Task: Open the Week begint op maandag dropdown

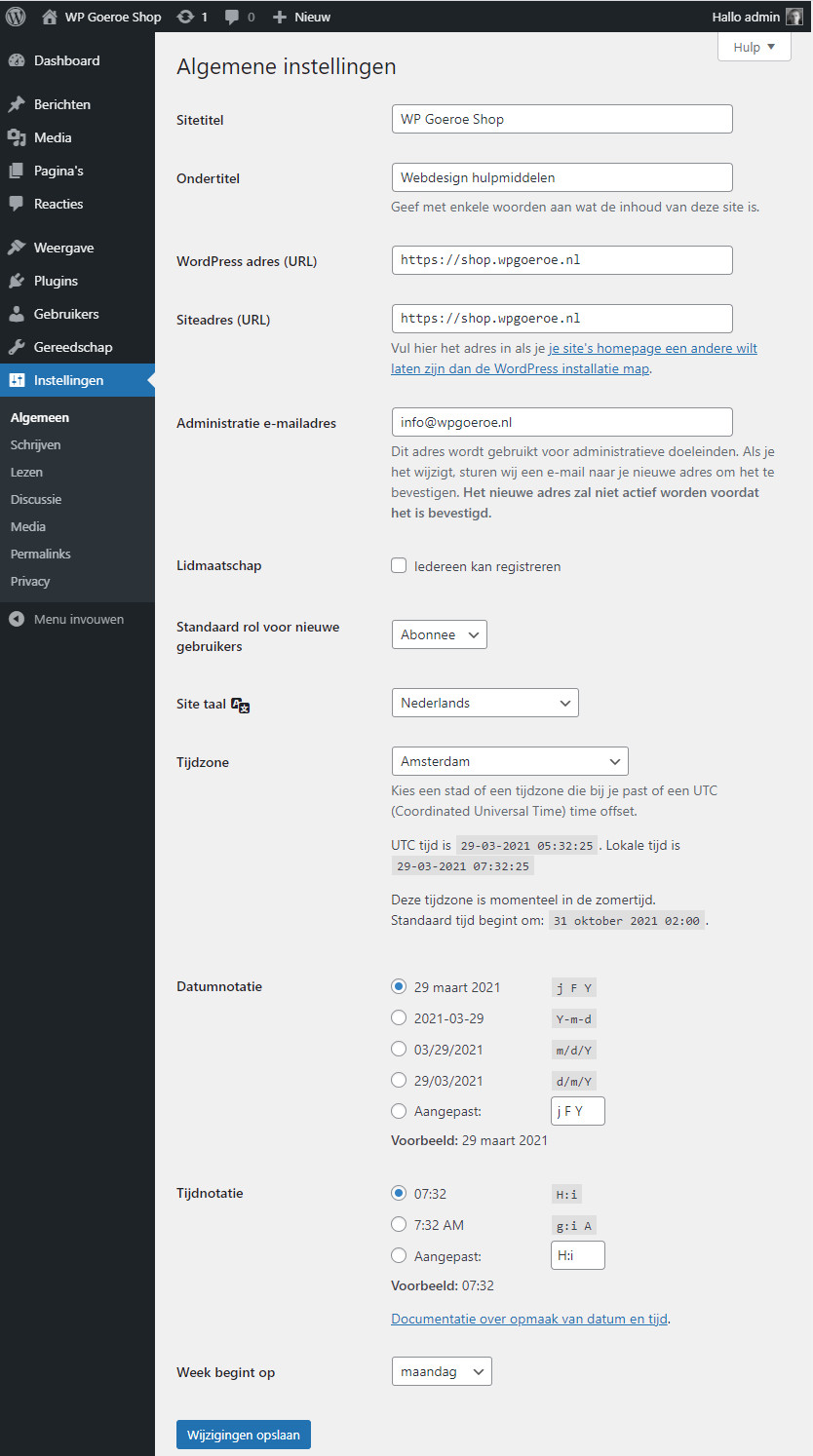Action: pyautogui.click(x=441, y=1371)
